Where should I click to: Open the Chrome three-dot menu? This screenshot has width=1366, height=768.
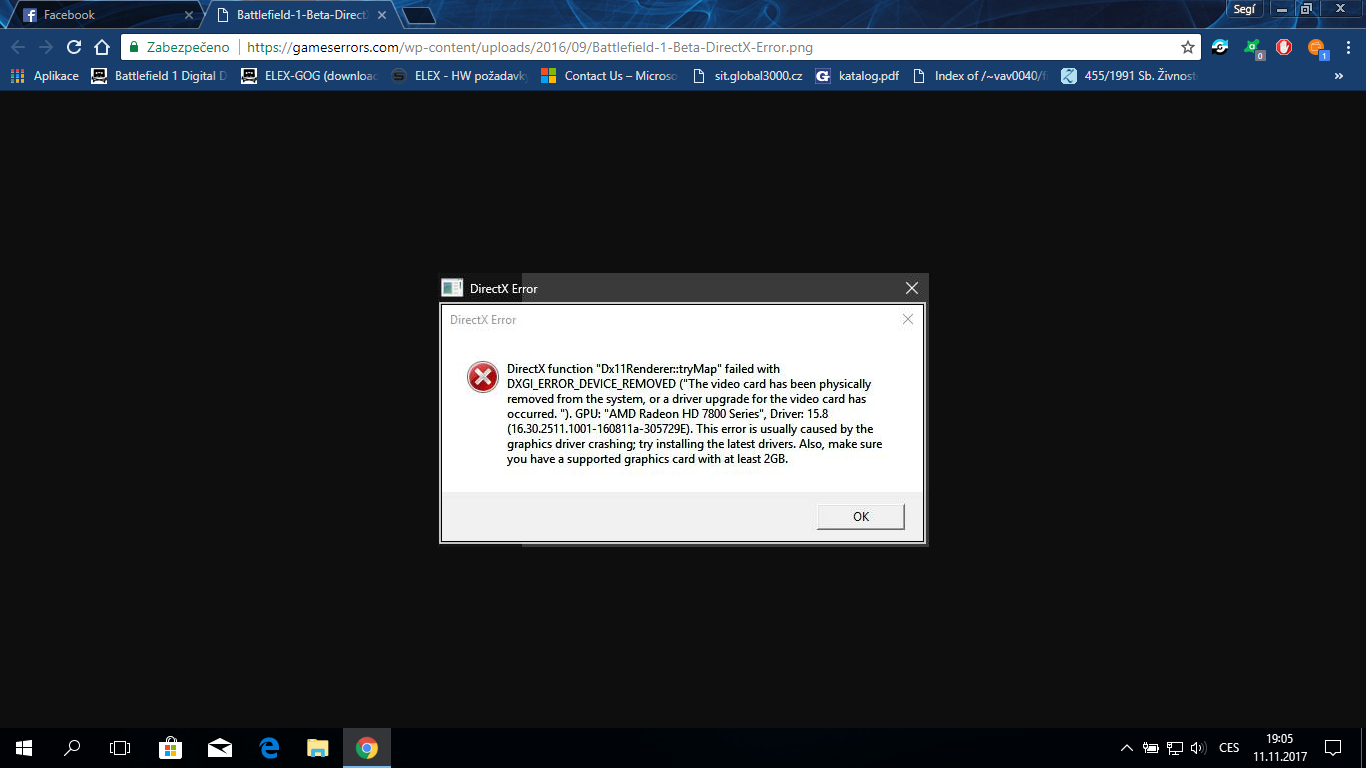(x=1346, y=47)
